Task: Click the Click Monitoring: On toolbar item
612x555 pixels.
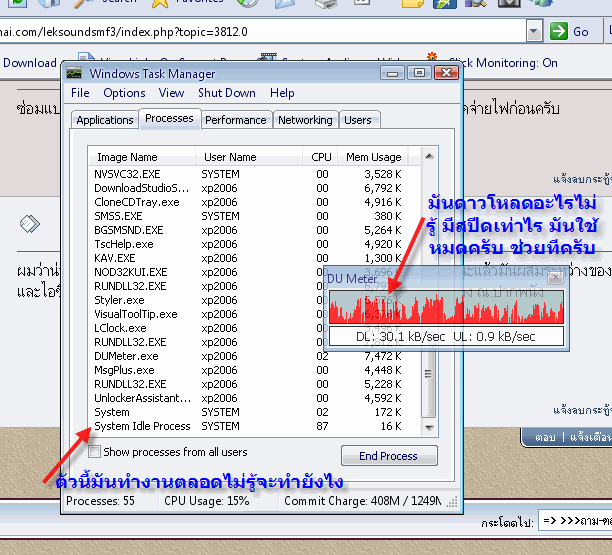Action: pos(503,63)
